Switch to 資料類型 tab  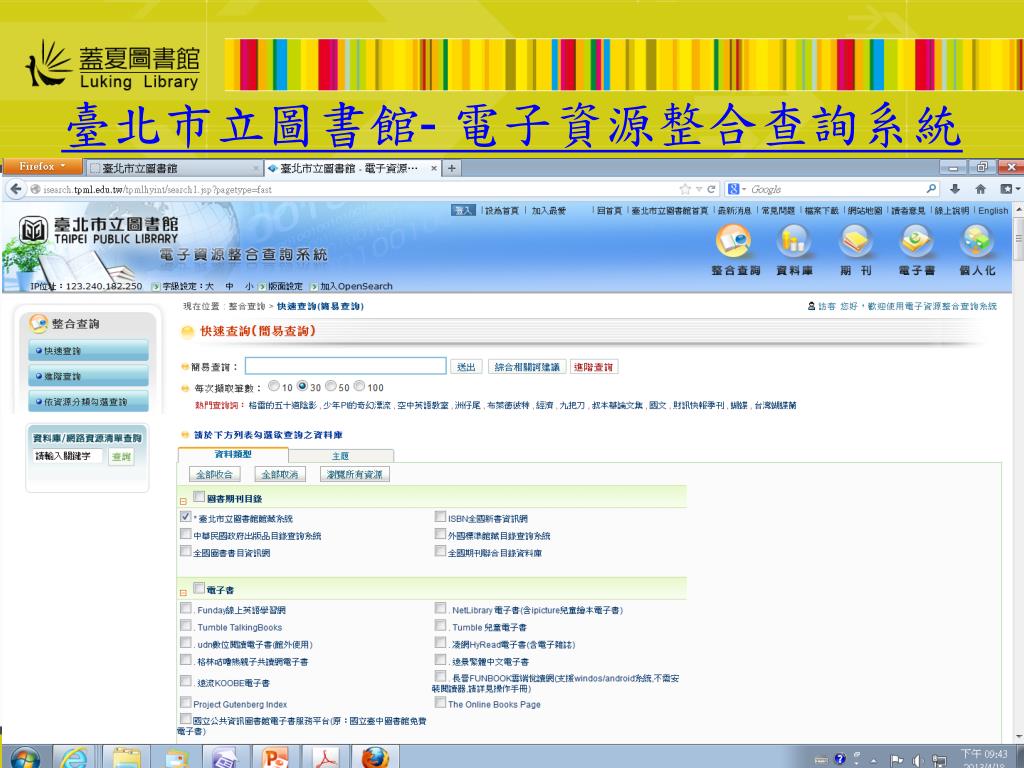pos(233,455)
